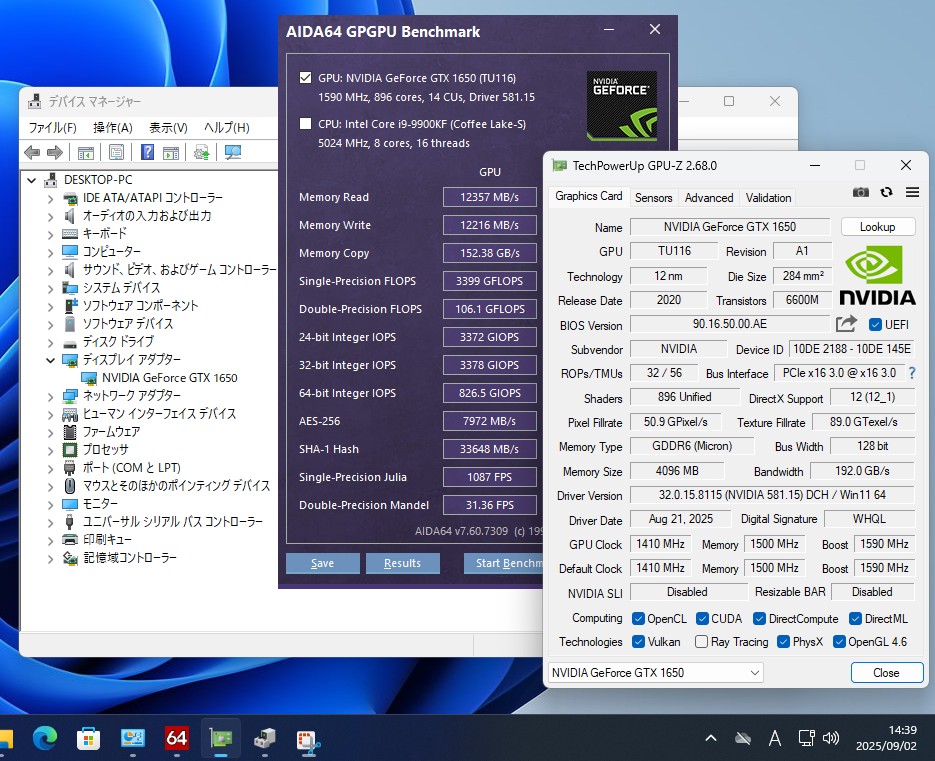Click the show/hide console tree toolbar icon
This screenshot has width=935, height=761.
(86, 153)
